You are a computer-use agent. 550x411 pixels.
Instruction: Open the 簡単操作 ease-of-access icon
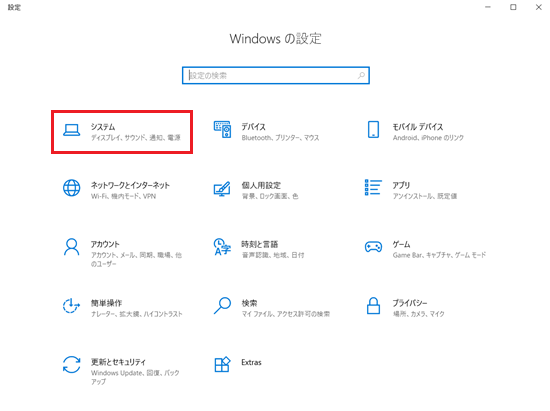pos(72,306)
